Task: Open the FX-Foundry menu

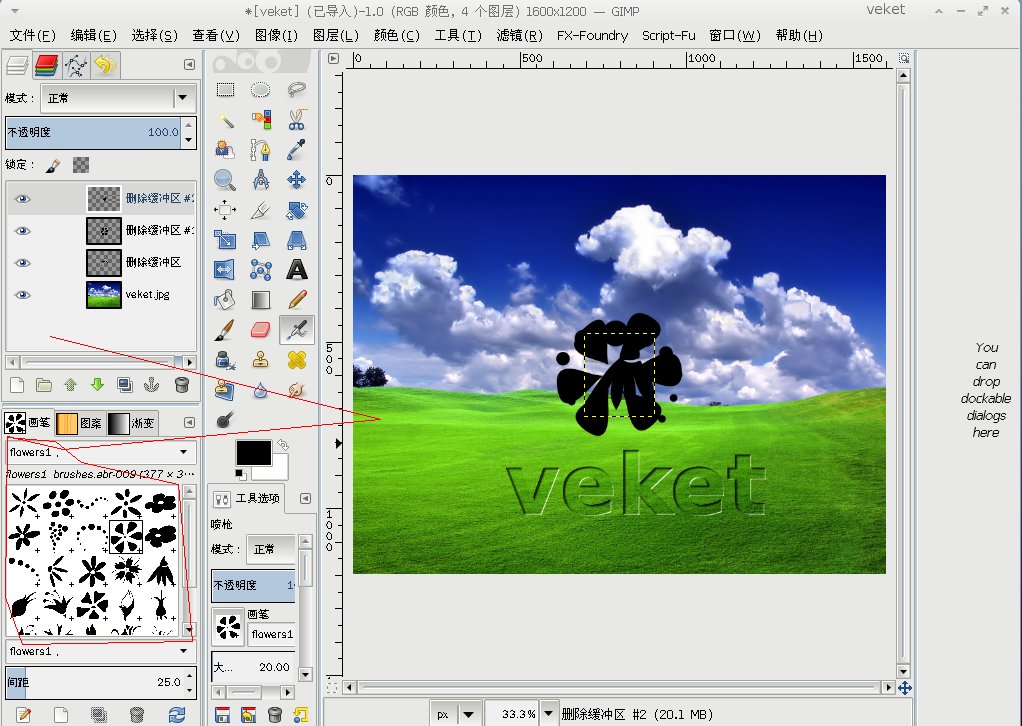Action: pos(592,36)
